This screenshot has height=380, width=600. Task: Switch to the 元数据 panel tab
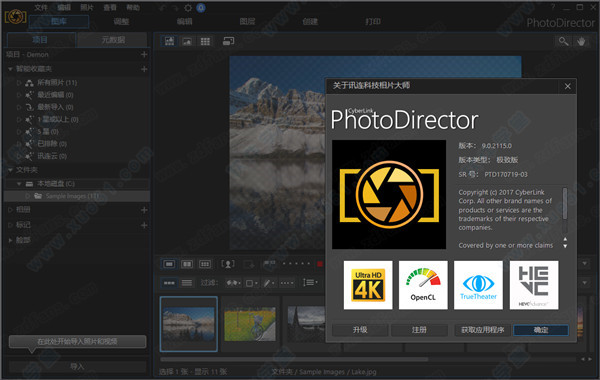click(x=113, y=40)
